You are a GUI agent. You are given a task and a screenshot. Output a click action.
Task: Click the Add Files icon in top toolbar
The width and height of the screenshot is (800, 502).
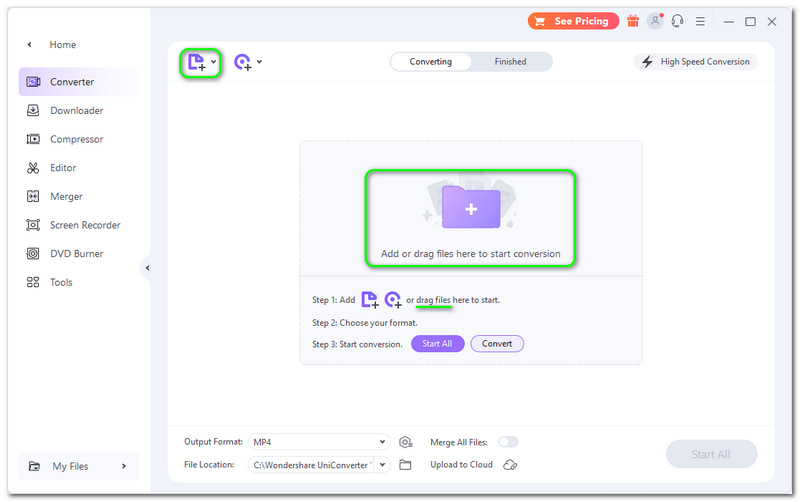point(195,62)
